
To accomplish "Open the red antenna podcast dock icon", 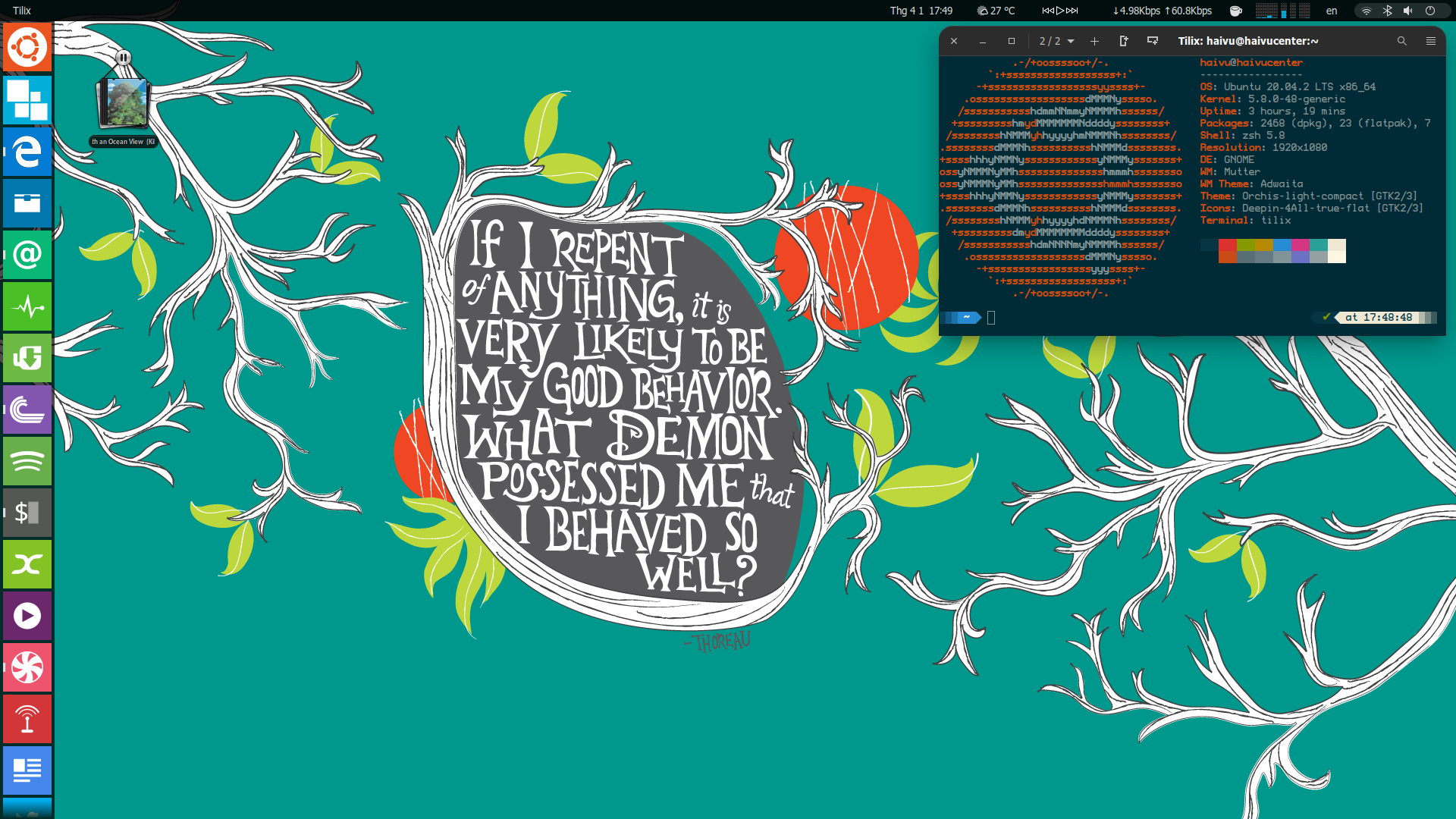I will click(x=27, y=718).
